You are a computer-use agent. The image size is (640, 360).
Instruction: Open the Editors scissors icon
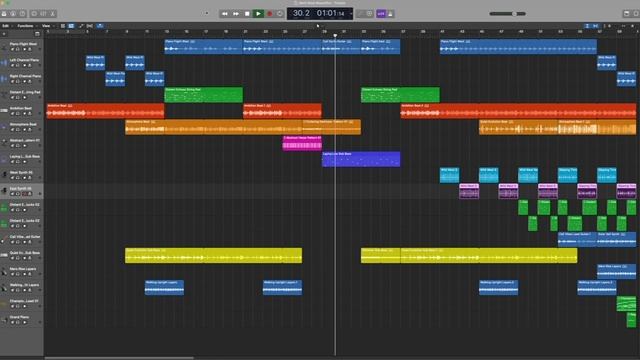coord(53,14)
